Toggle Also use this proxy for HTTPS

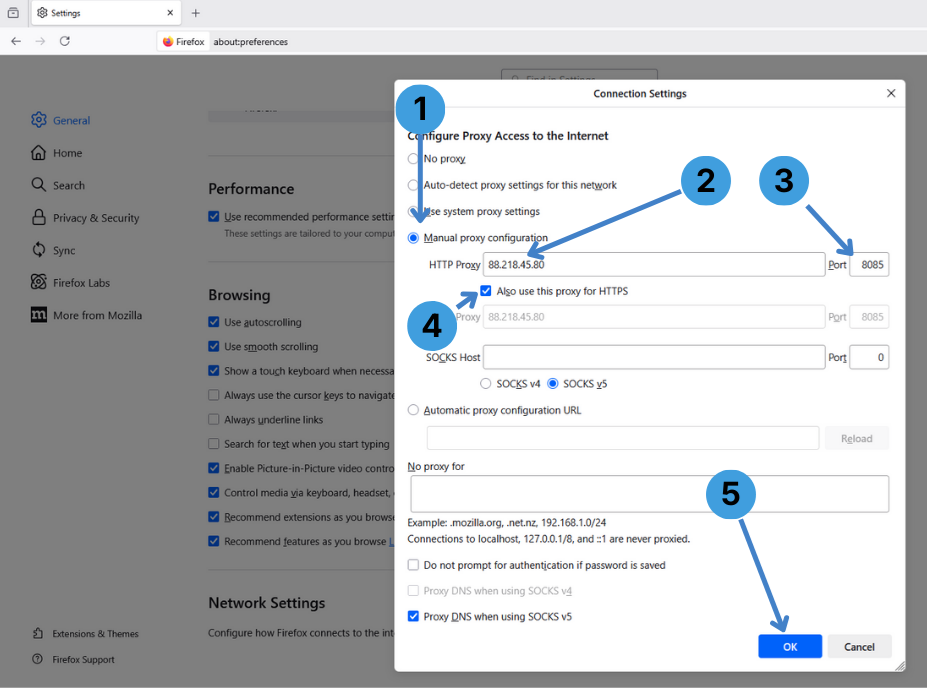pos(486,291)
